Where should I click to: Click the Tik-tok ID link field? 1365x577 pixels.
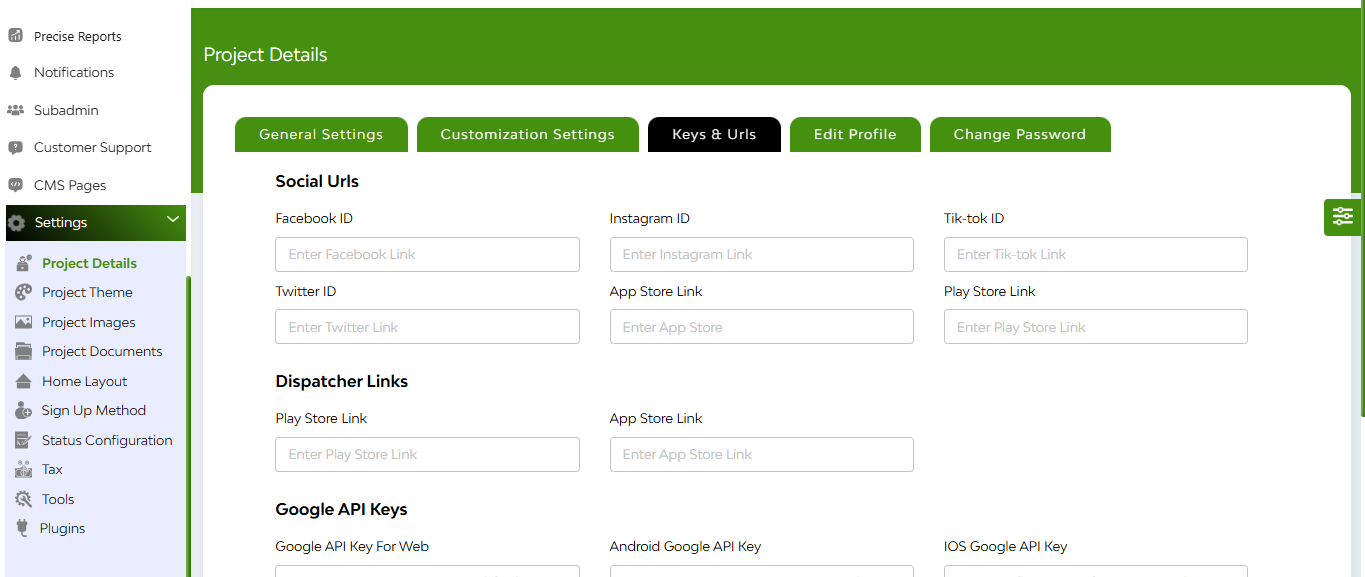point(1096,254)
